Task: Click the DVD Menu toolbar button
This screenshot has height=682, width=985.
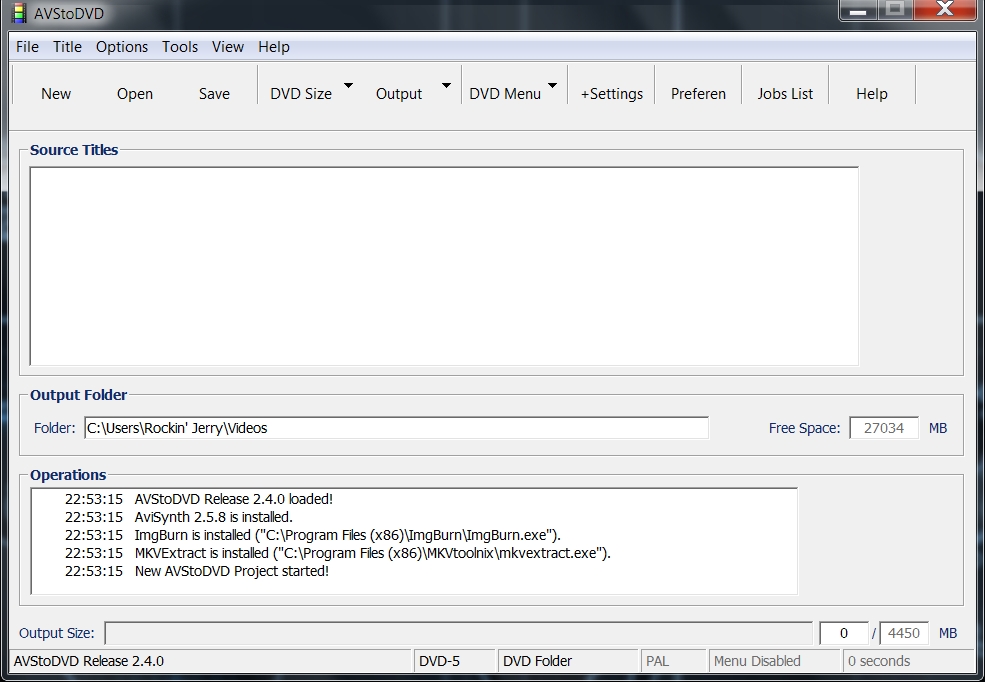Action: (505, 94)
